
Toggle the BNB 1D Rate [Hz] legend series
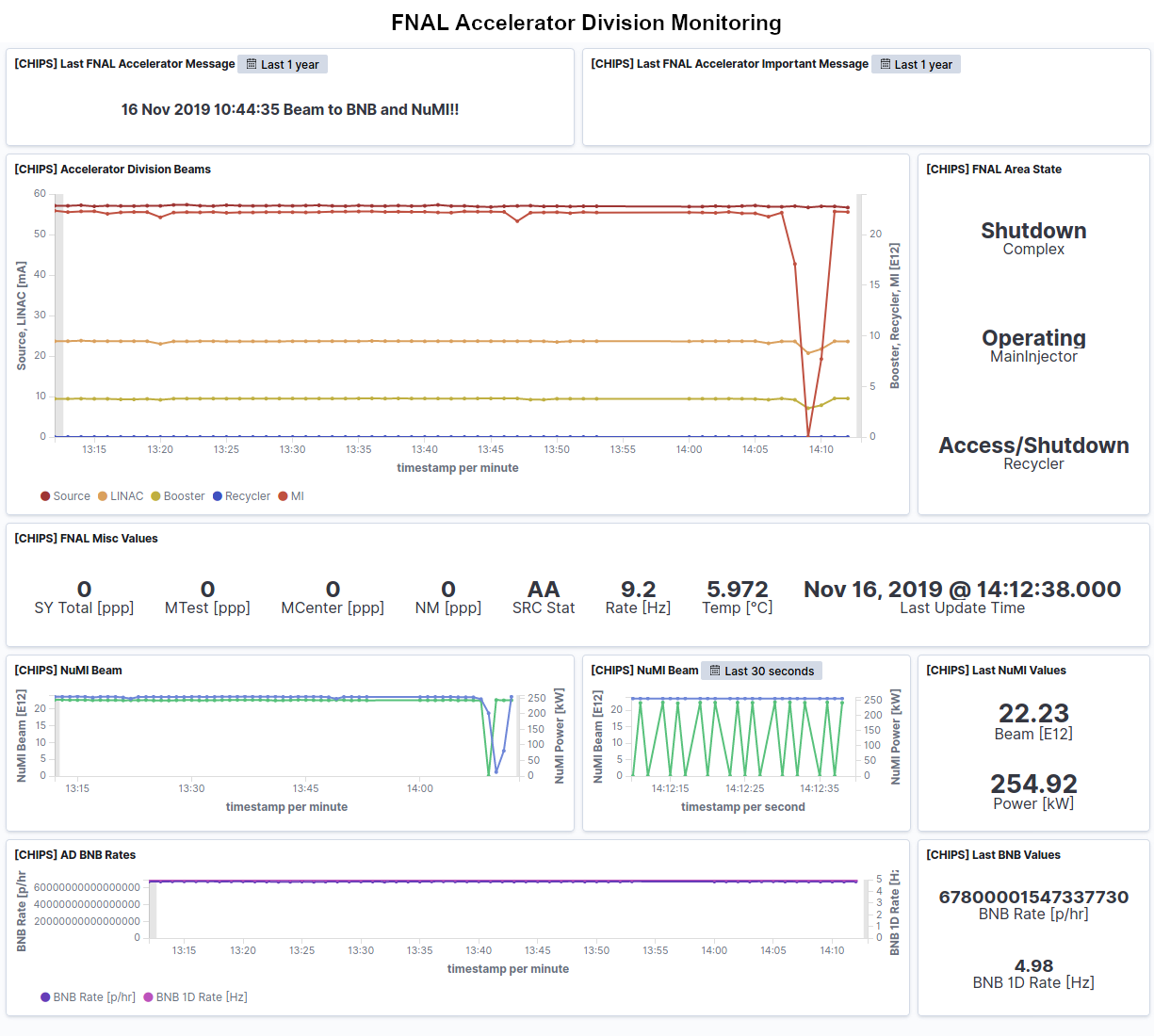tap(195, 997)
